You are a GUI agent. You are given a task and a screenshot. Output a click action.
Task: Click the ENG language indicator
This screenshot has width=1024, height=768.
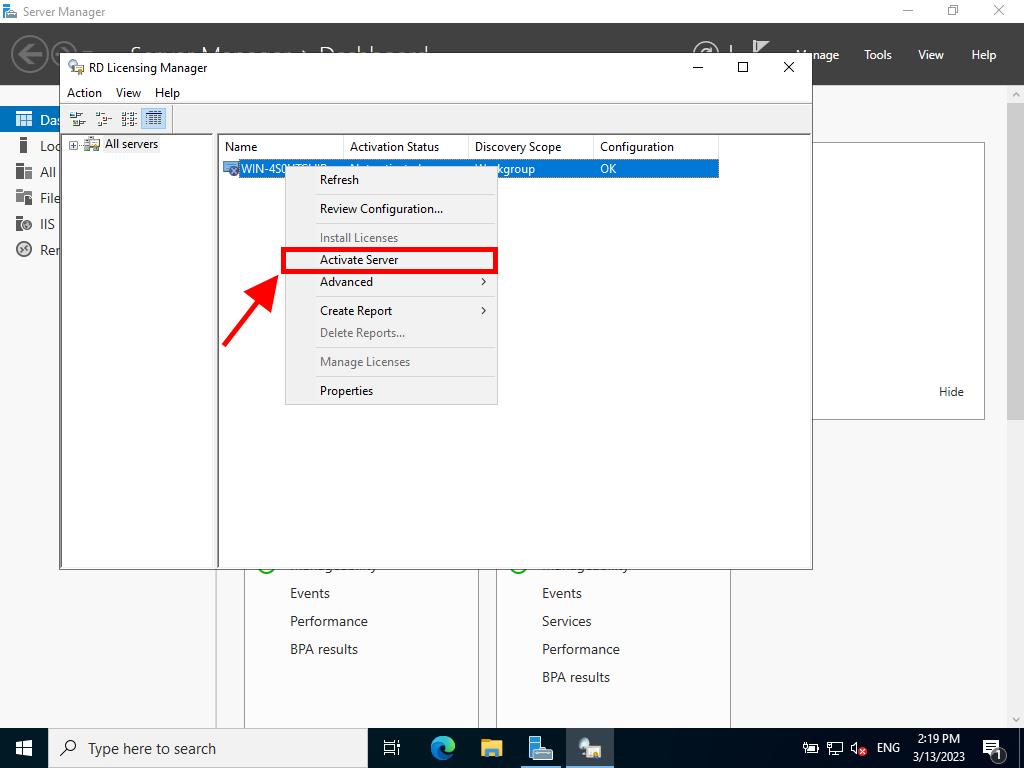888,748
